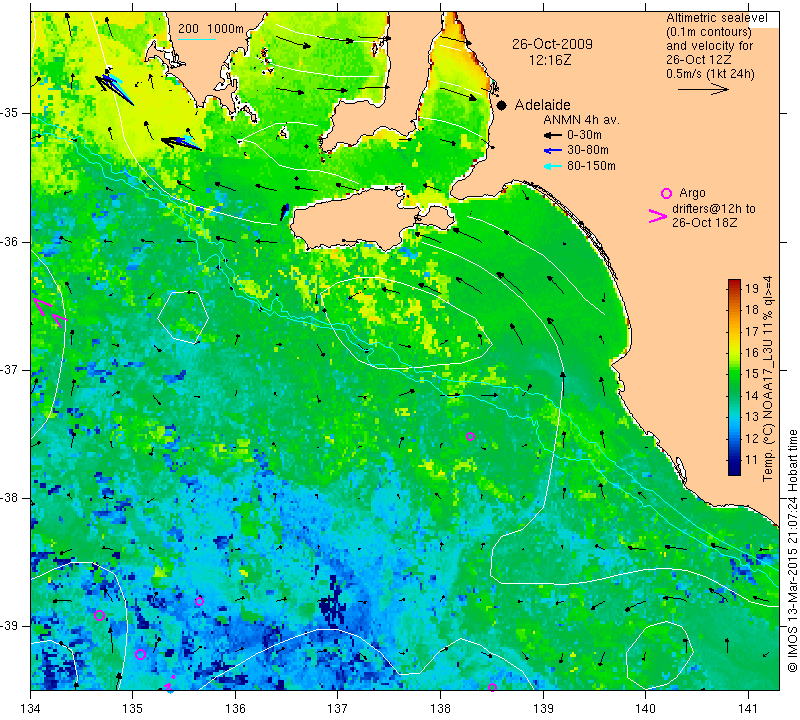Click the colorbar value 11
This screenshot has height=720, width=800.
752,460
